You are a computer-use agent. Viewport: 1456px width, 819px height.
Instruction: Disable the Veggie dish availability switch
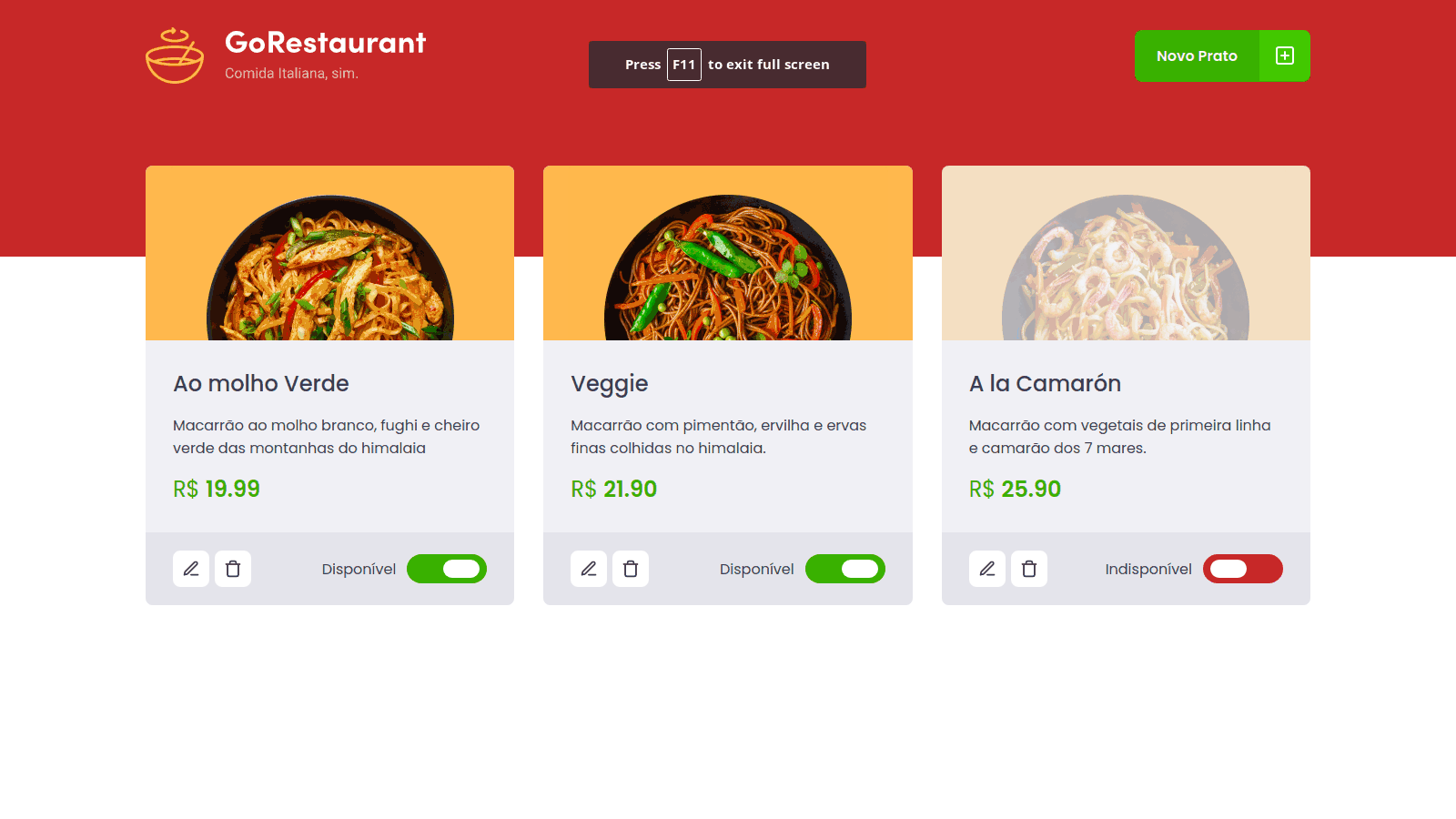pyautogui.click(x=845, y=569)
